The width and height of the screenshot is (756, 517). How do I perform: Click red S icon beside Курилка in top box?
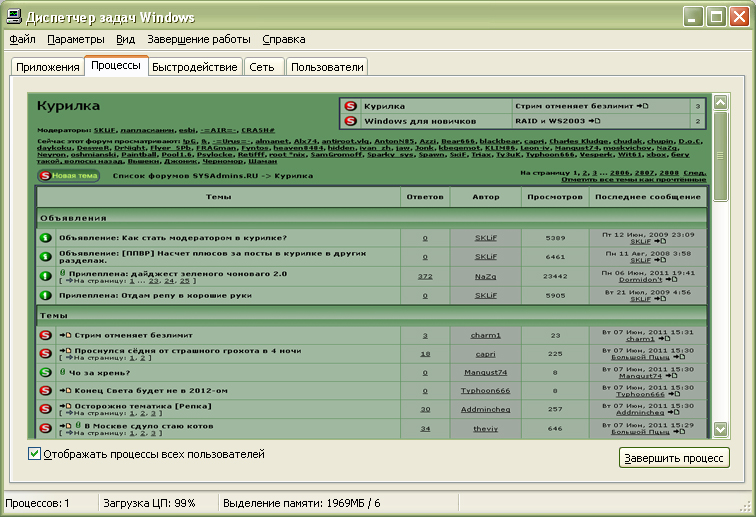(351, 106)
